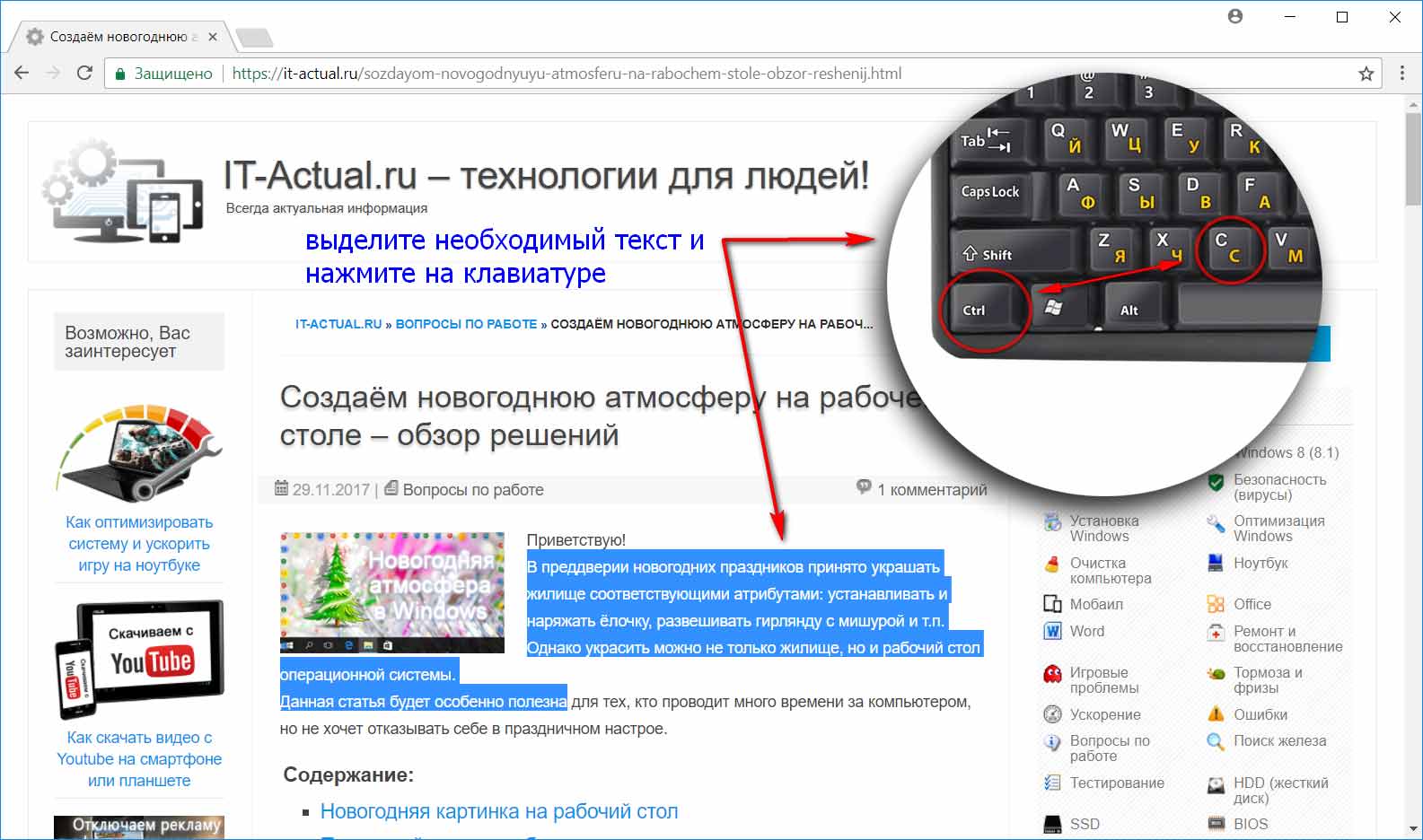
Task: Open the '1 комментарий' link
Action: coord(931,489)
